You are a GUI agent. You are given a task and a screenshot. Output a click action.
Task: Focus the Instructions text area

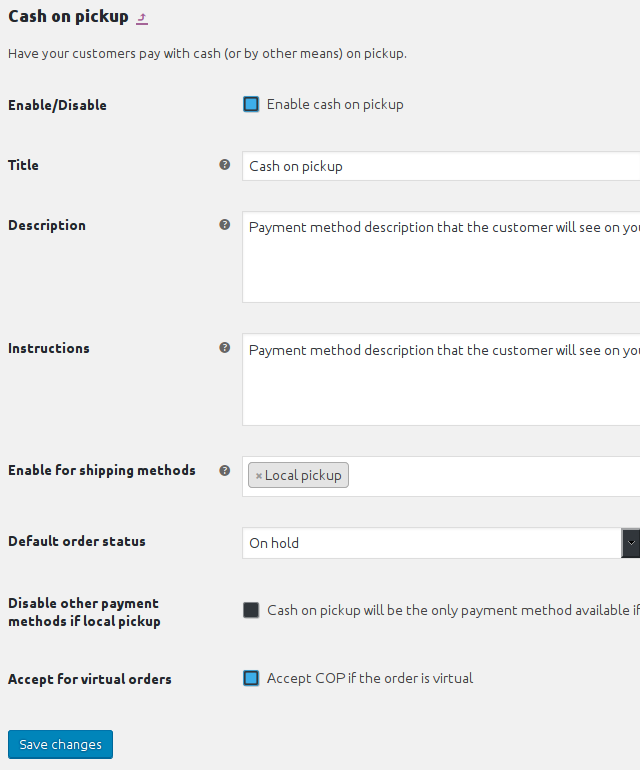440,381
